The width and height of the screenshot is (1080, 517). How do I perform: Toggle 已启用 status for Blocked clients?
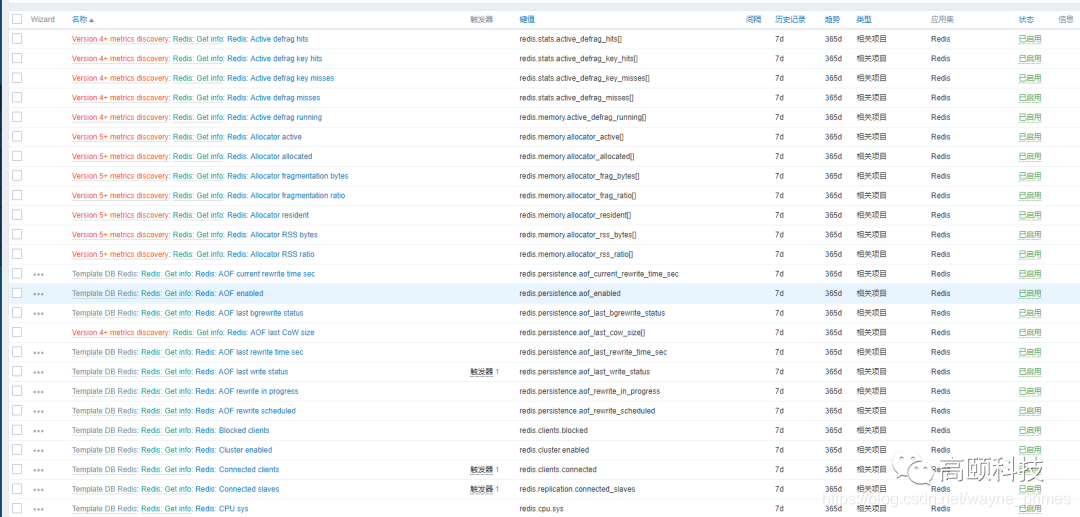pos(1030,430)
